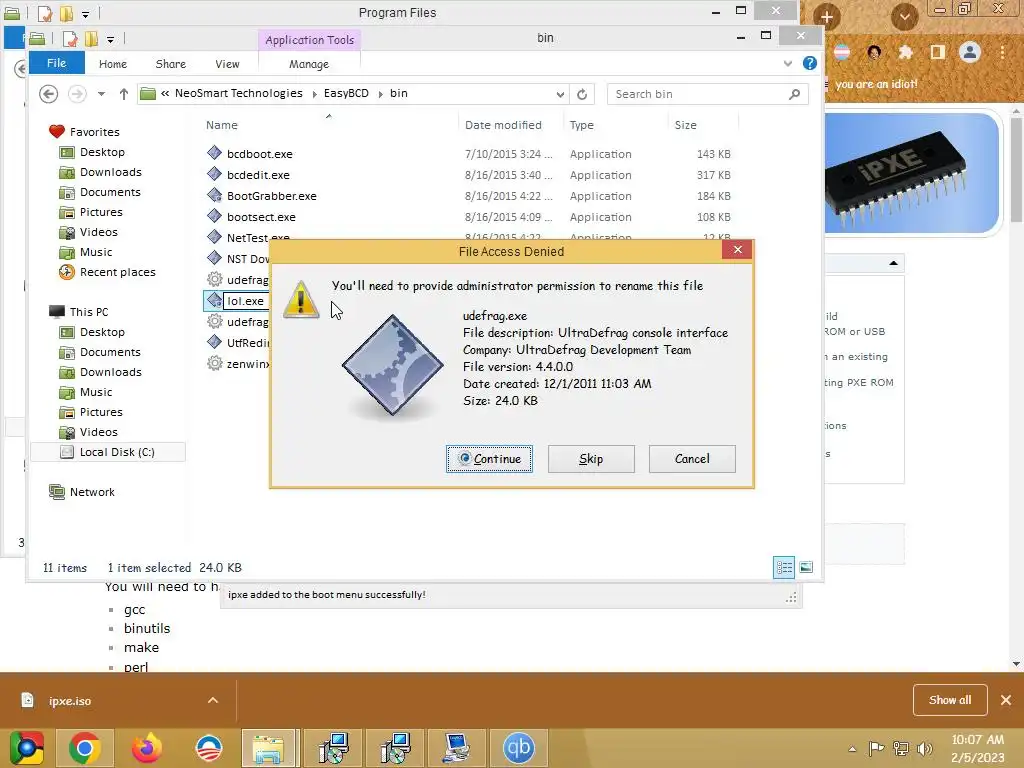Open Downloads under Favorites

[110, 172]
